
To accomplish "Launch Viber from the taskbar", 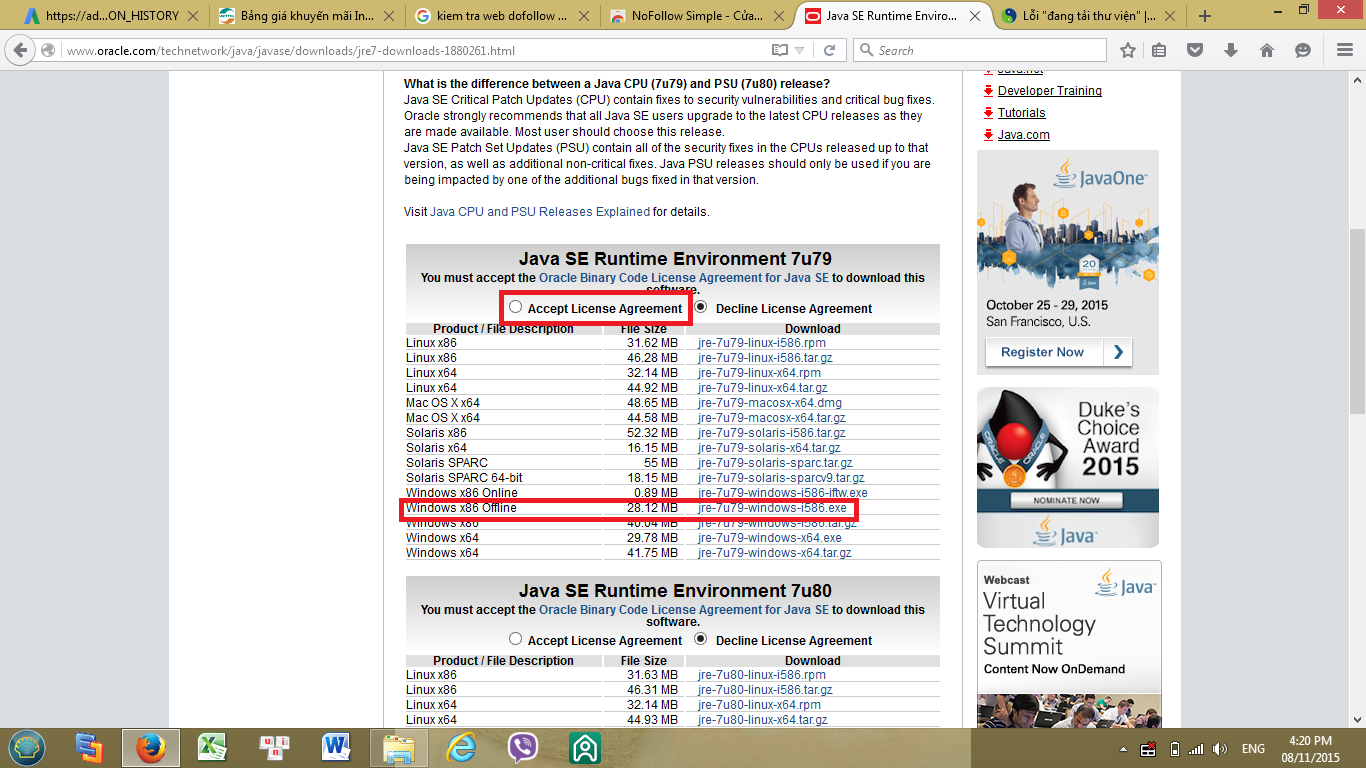I will coord(522,747).
